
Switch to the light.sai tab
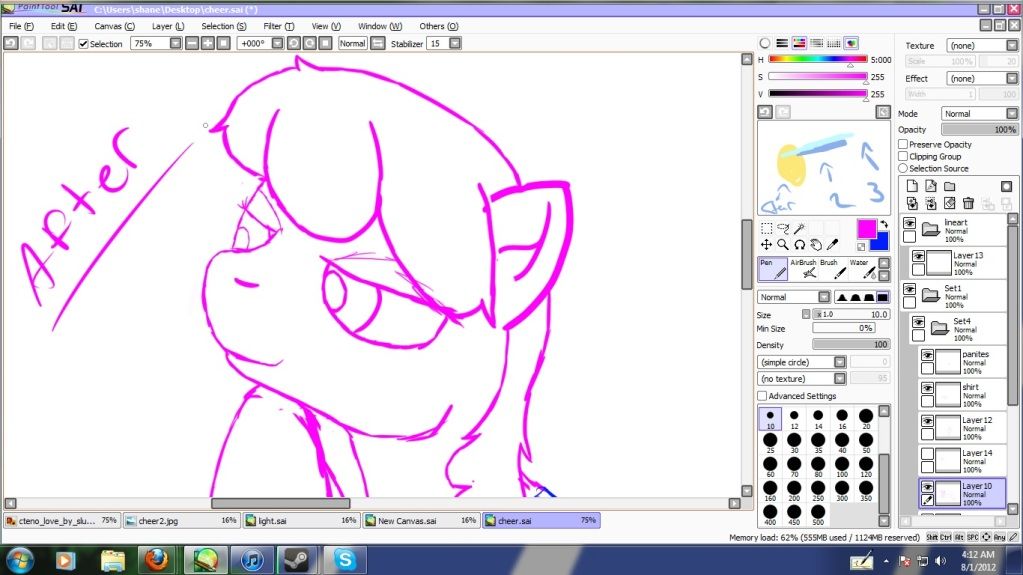tap(301, 521)
